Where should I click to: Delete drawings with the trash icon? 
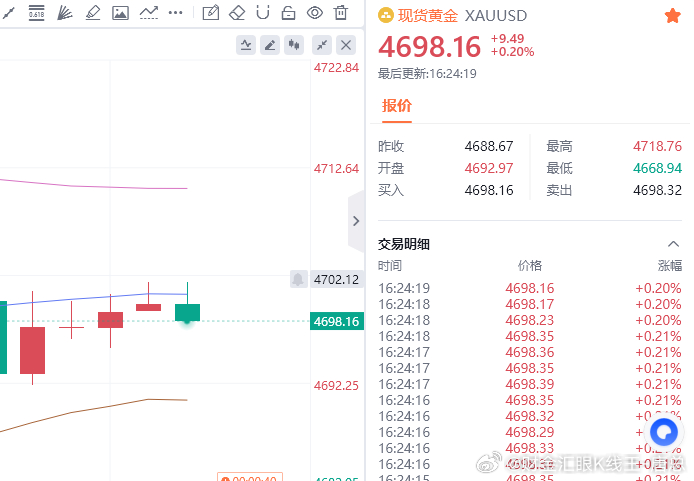click(341, 13)
